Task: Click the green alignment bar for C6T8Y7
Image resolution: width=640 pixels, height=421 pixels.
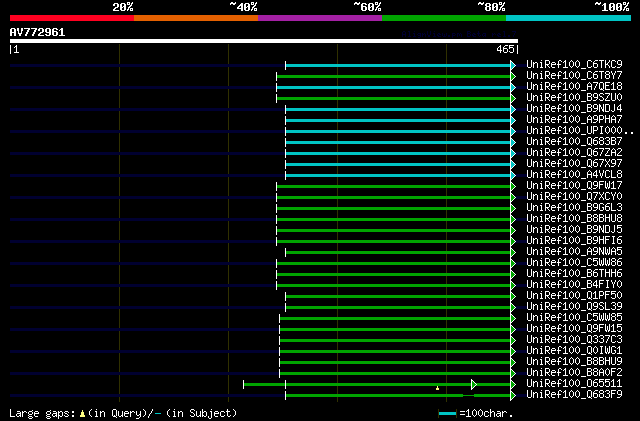Action: (x=393, y=76)
